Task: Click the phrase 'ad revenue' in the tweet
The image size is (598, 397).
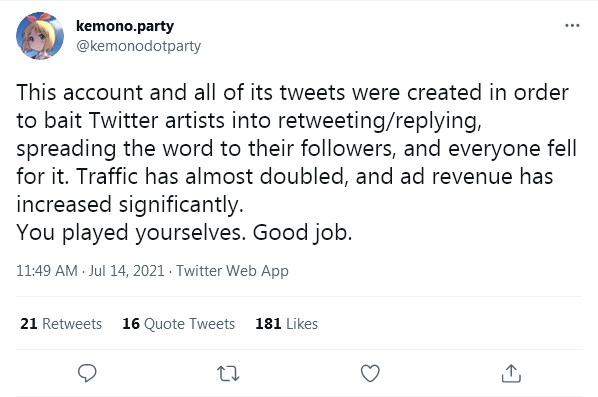Action: click(x=457, y=177)
